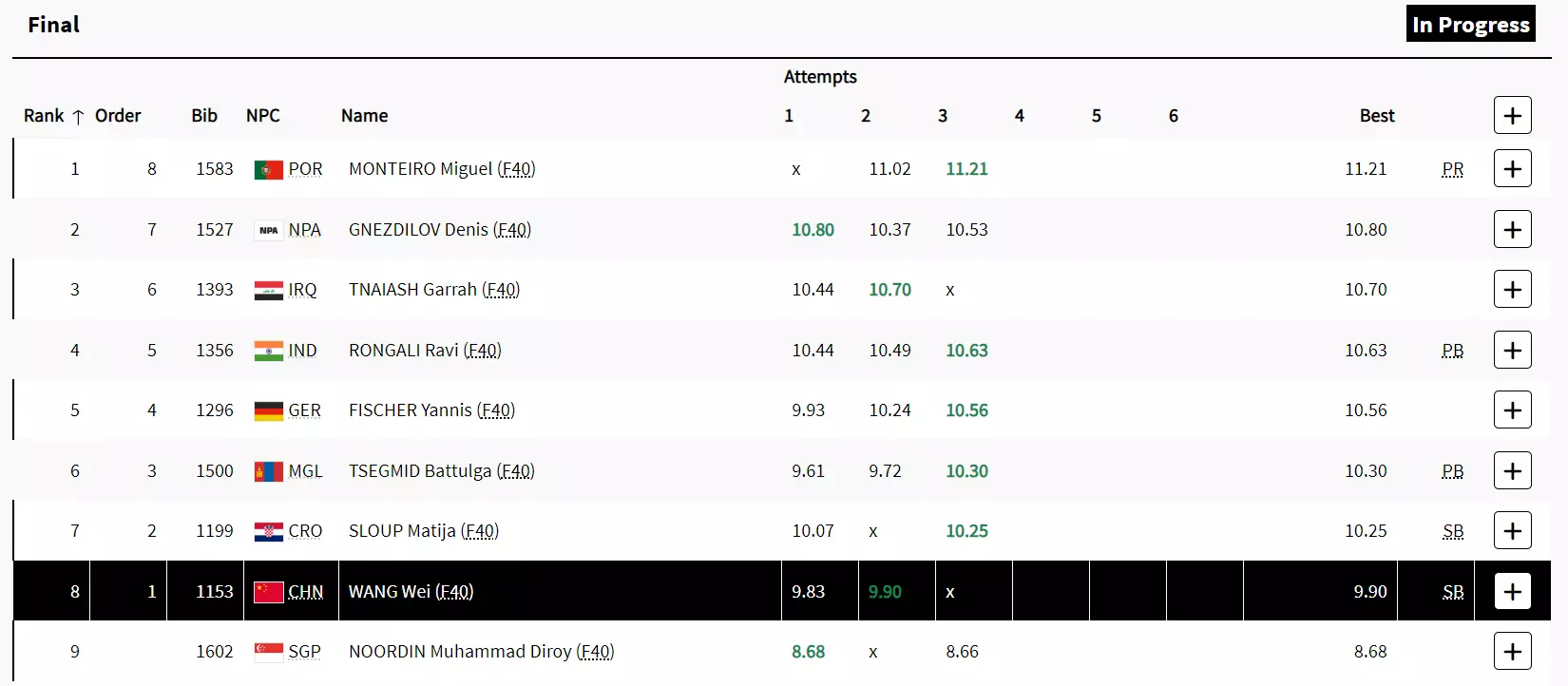Viewport: 1568px width, 686px height.
Task: Expand GNEZDILOV Denis row with plus icon
Action: pos(1512,230)
